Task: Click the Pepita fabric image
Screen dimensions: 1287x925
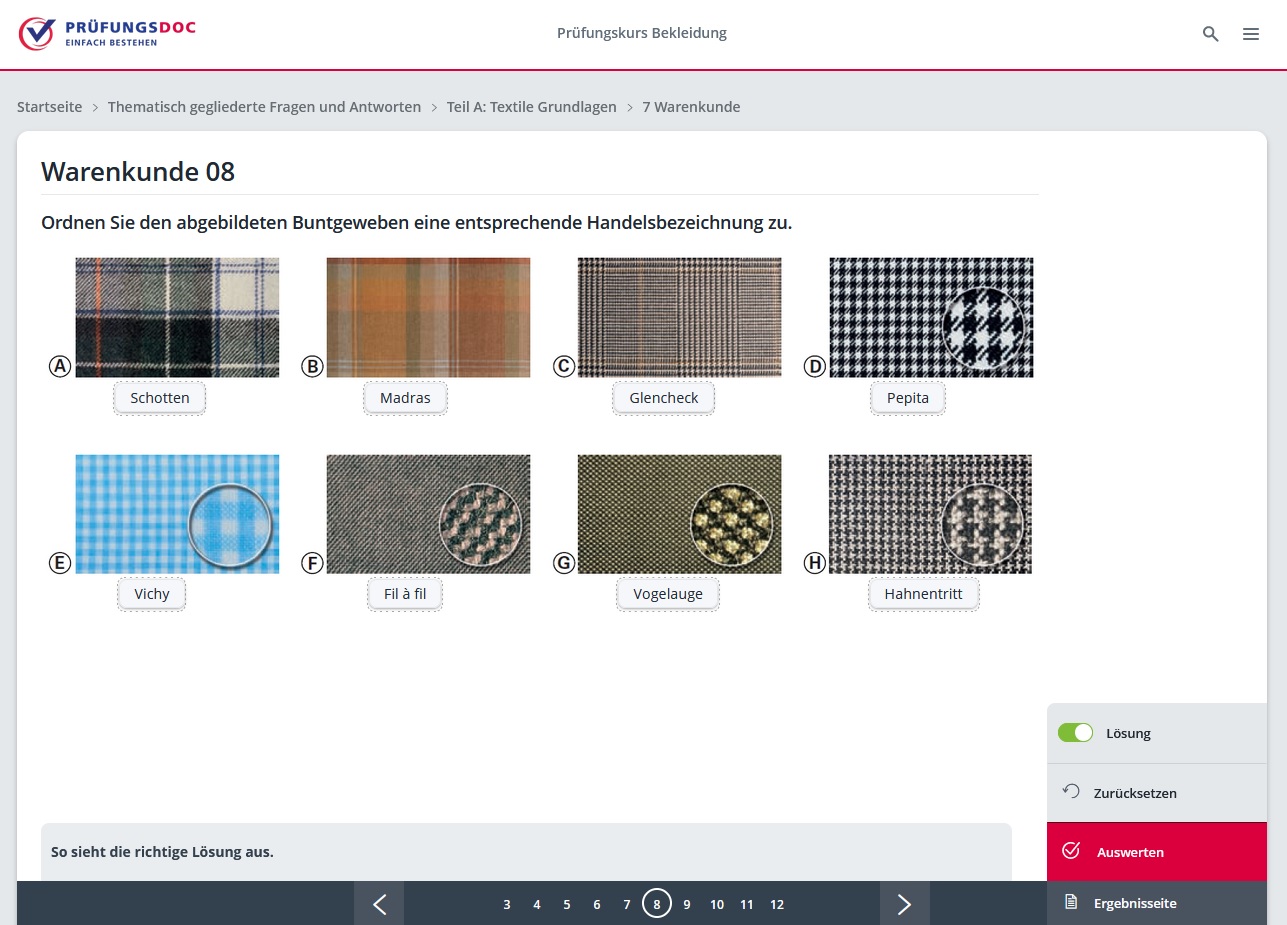Action: tap(931, 317)
